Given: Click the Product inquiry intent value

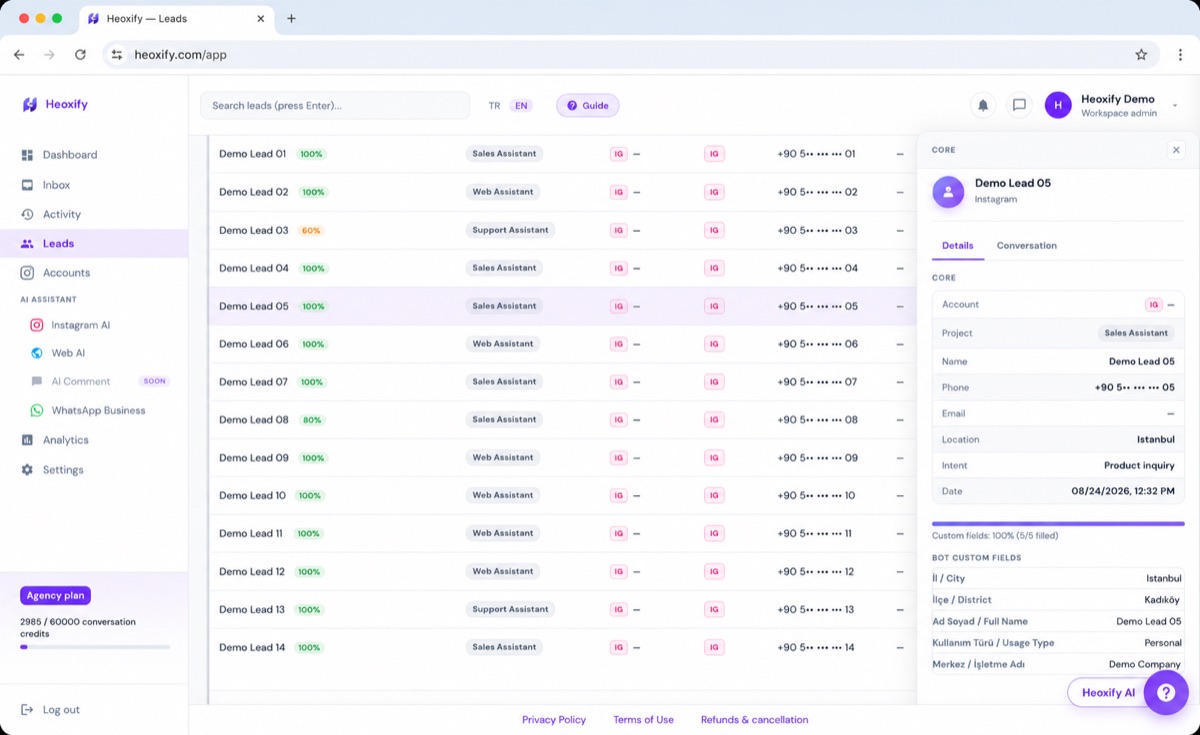Looking at the screenshot, I should click(x=1139, y=466).
